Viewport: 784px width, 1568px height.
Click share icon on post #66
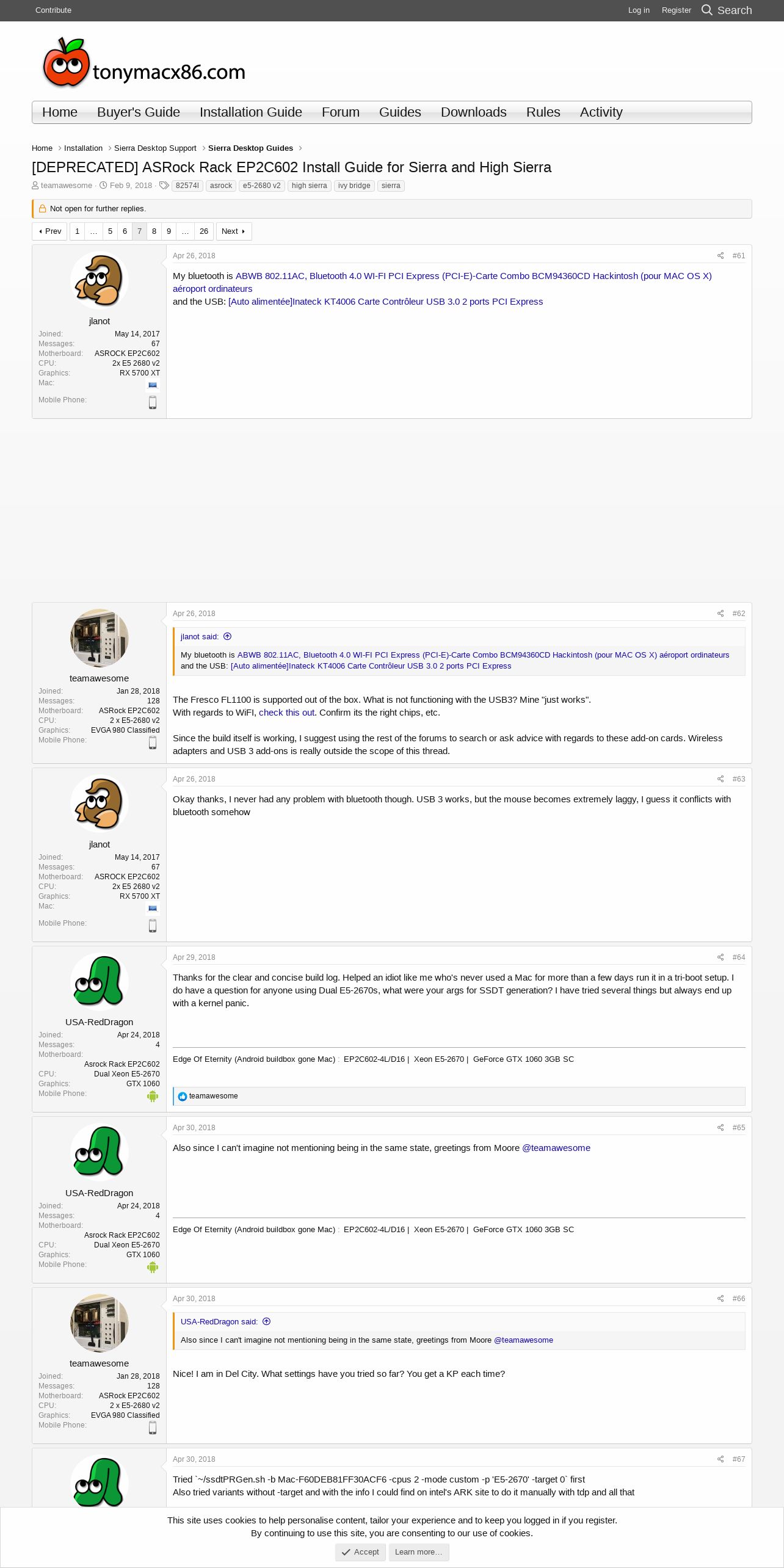pyautogui.click(x=720, y=1299)
